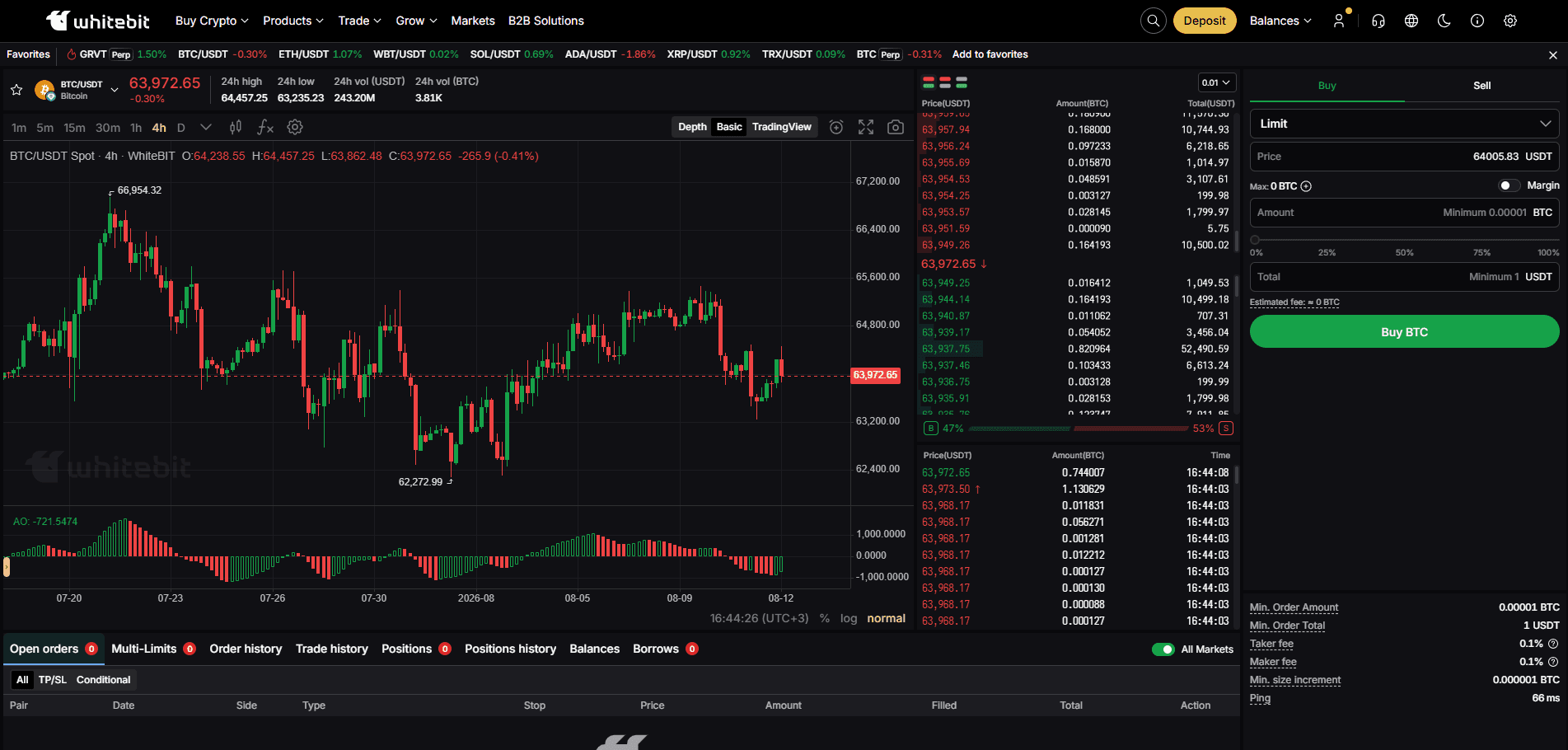
Task: Click Add to favorites
Action: pyautogui.click(x=990, y=54)
